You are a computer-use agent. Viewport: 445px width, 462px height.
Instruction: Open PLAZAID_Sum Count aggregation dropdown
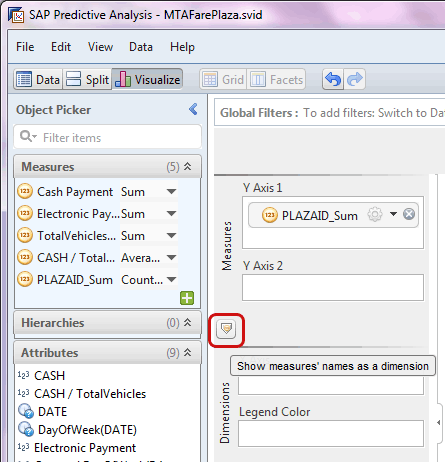[171, 279]
